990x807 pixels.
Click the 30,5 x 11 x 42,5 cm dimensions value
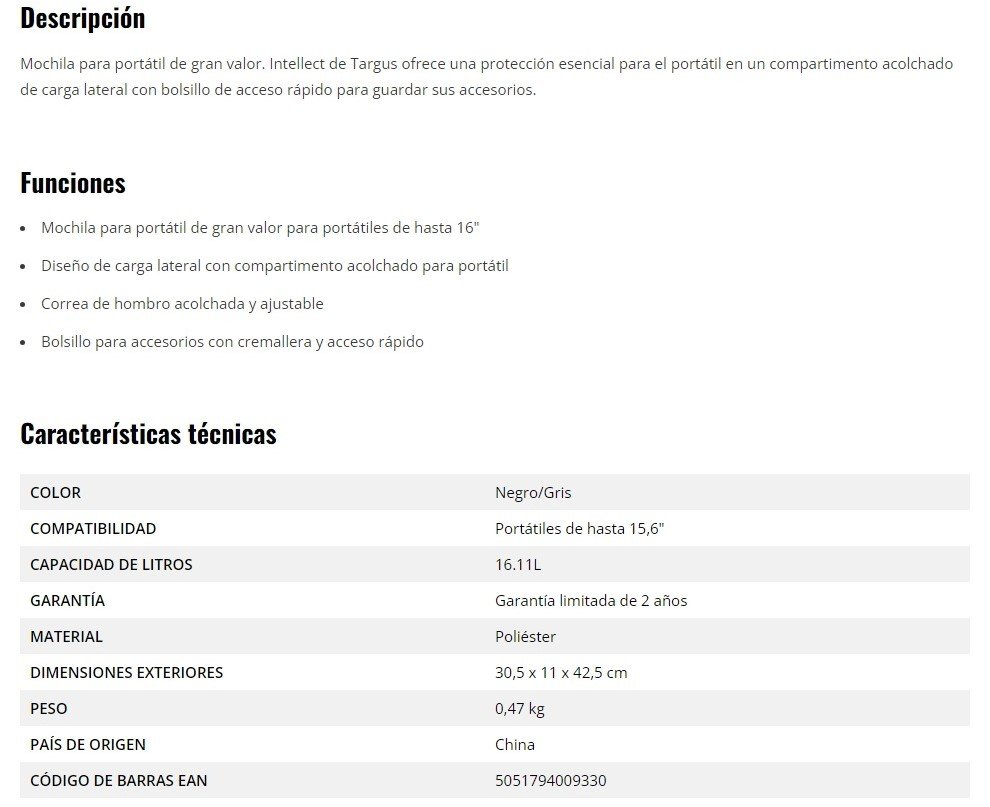click(x=561, y=673)
